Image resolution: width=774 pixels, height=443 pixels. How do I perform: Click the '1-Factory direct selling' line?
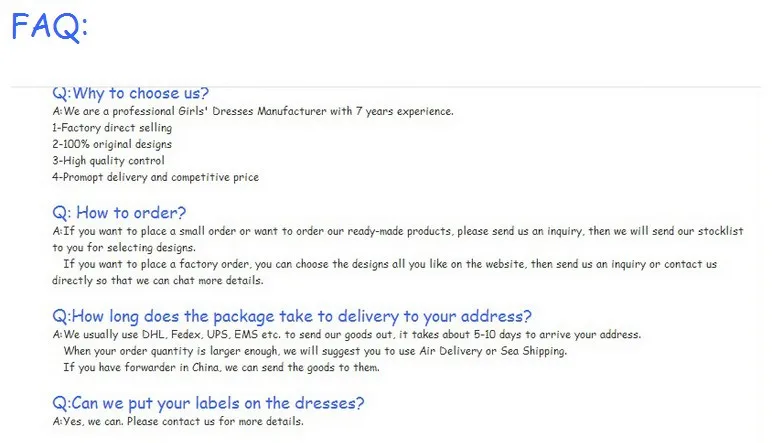pos(112,128)
